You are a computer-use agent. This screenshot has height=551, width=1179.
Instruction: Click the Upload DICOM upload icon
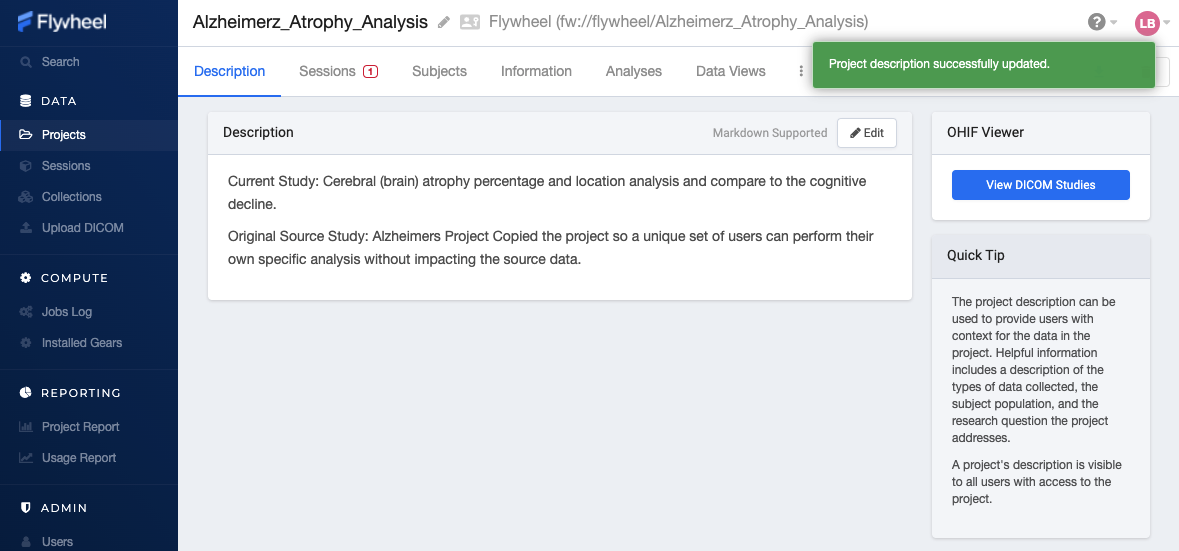pos(26,228)
